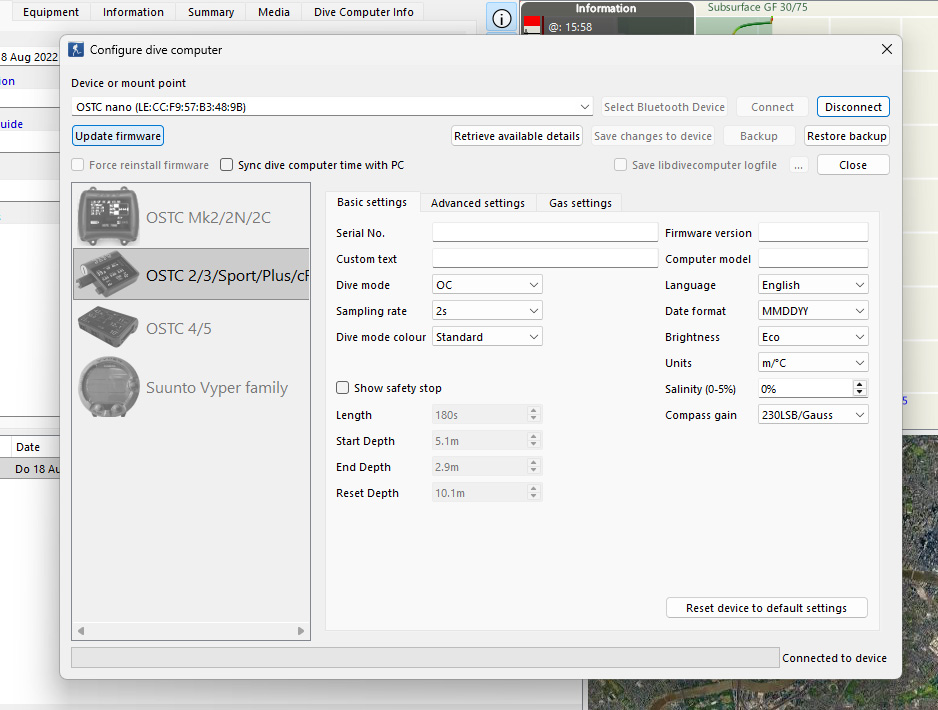Open the Language dropdown
Image resolution: width=938 pixels, height=710 pixels.
[813, 285]
